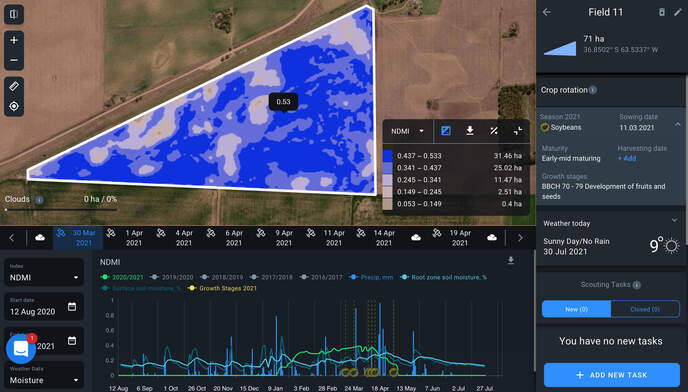Image resolution: width=688 pixels, height=392 pixels.
Task: Click cloudy image between 14 and 19 Apr
Action: click(416, 237)
